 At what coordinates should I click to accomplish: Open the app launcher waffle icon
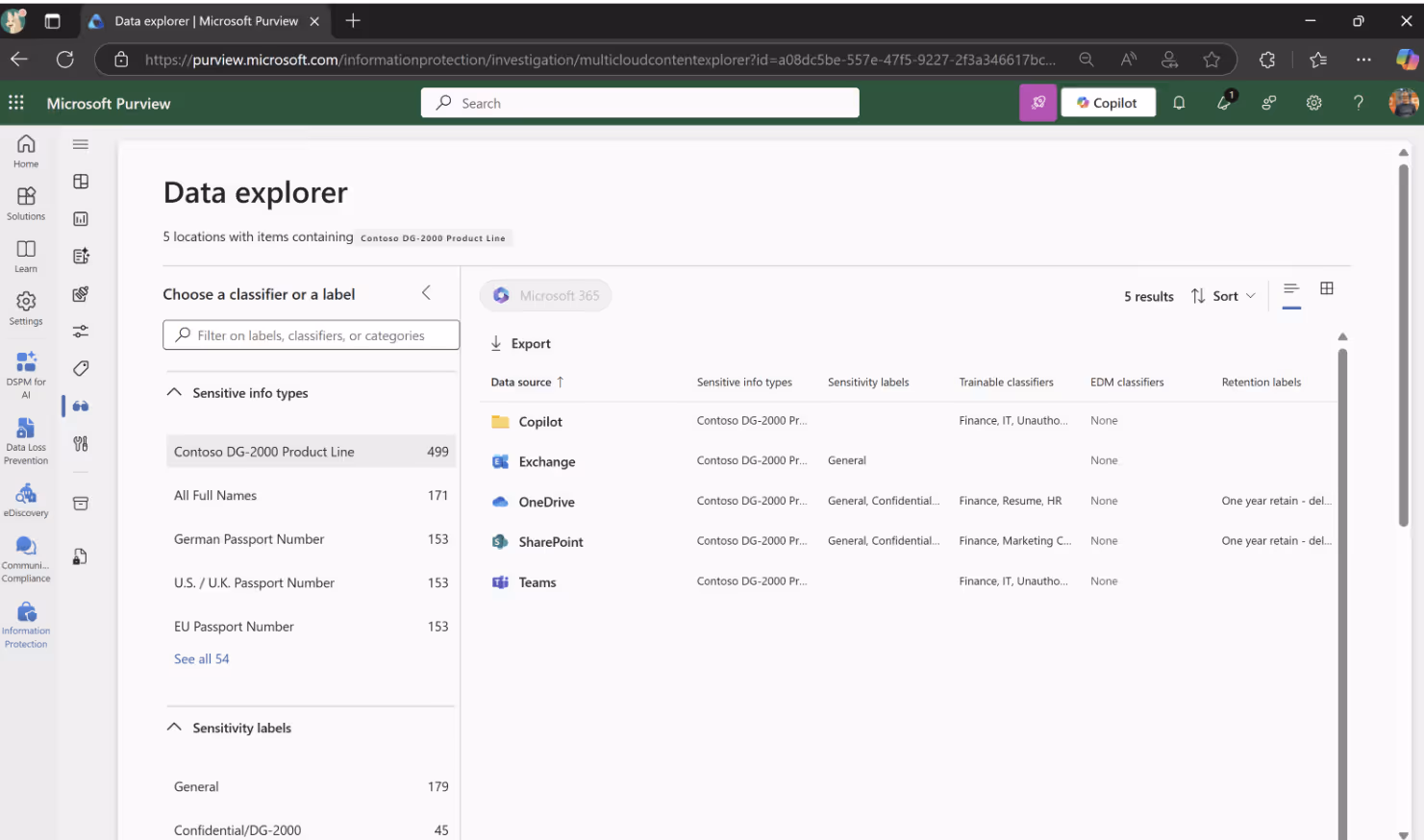point(16,103)
